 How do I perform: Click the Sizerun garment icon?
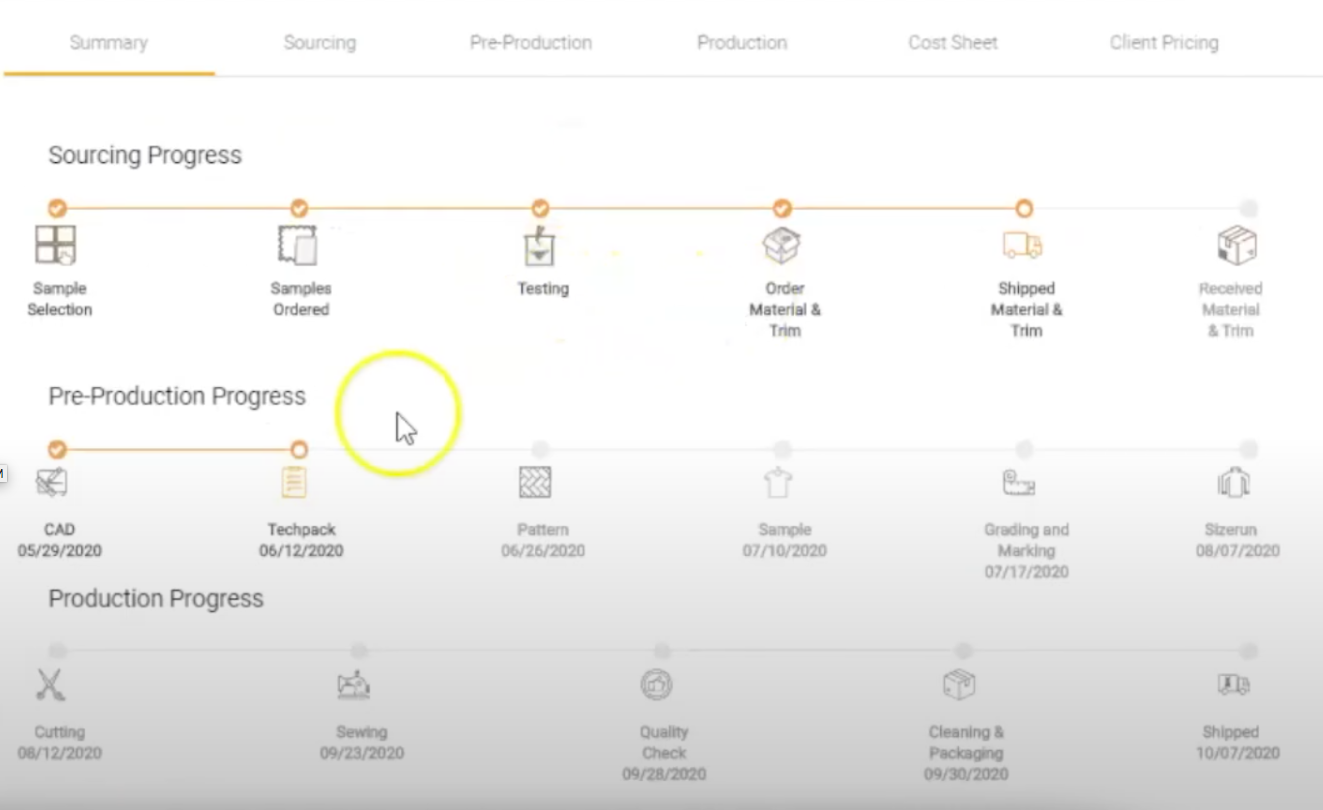tap(1234, 483)
